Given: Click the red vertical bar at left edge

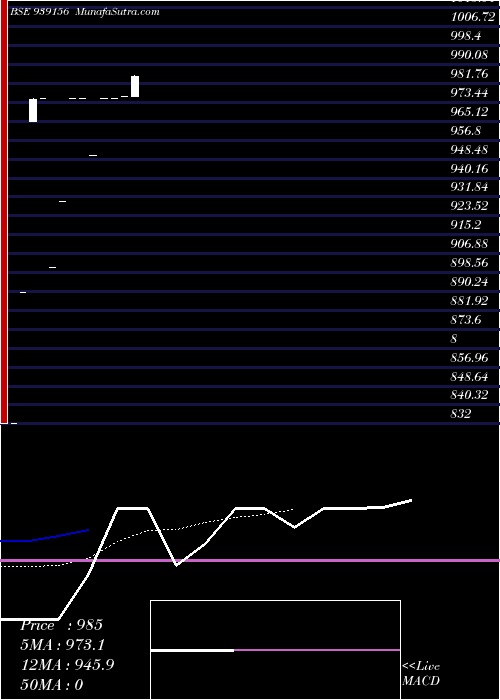Looking at the screenshot, I should [x=4, y=212].
